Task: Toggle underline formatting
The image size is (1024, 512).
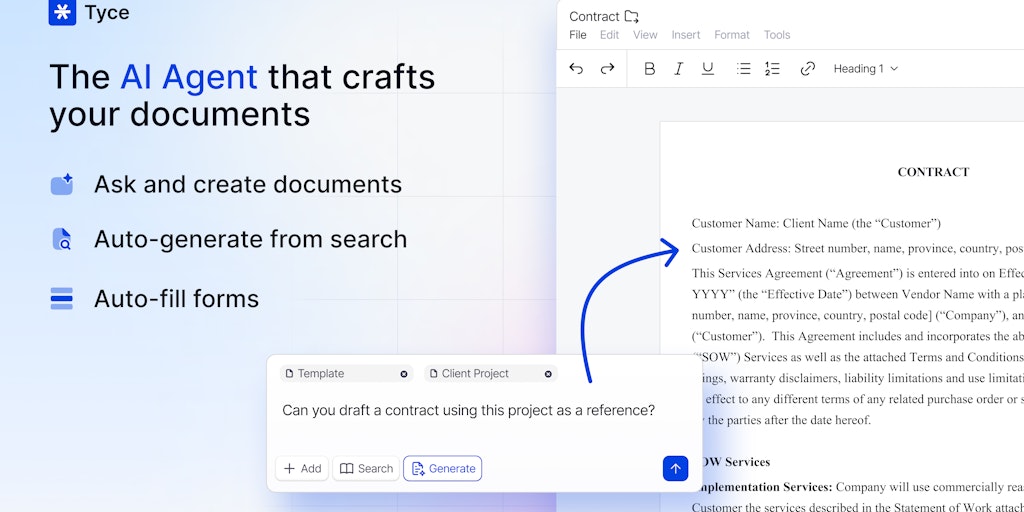Action: (x=708, y=69)
